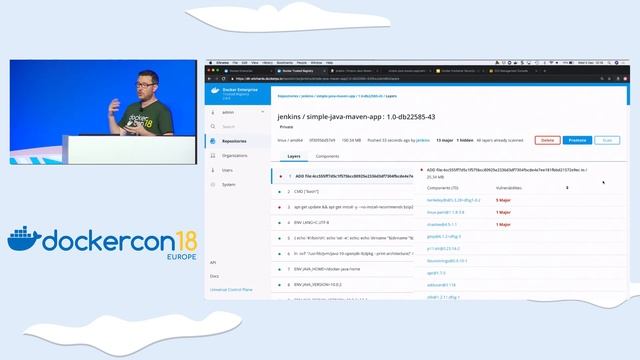Click Repositories in the breadcrumb

(288, 96)
